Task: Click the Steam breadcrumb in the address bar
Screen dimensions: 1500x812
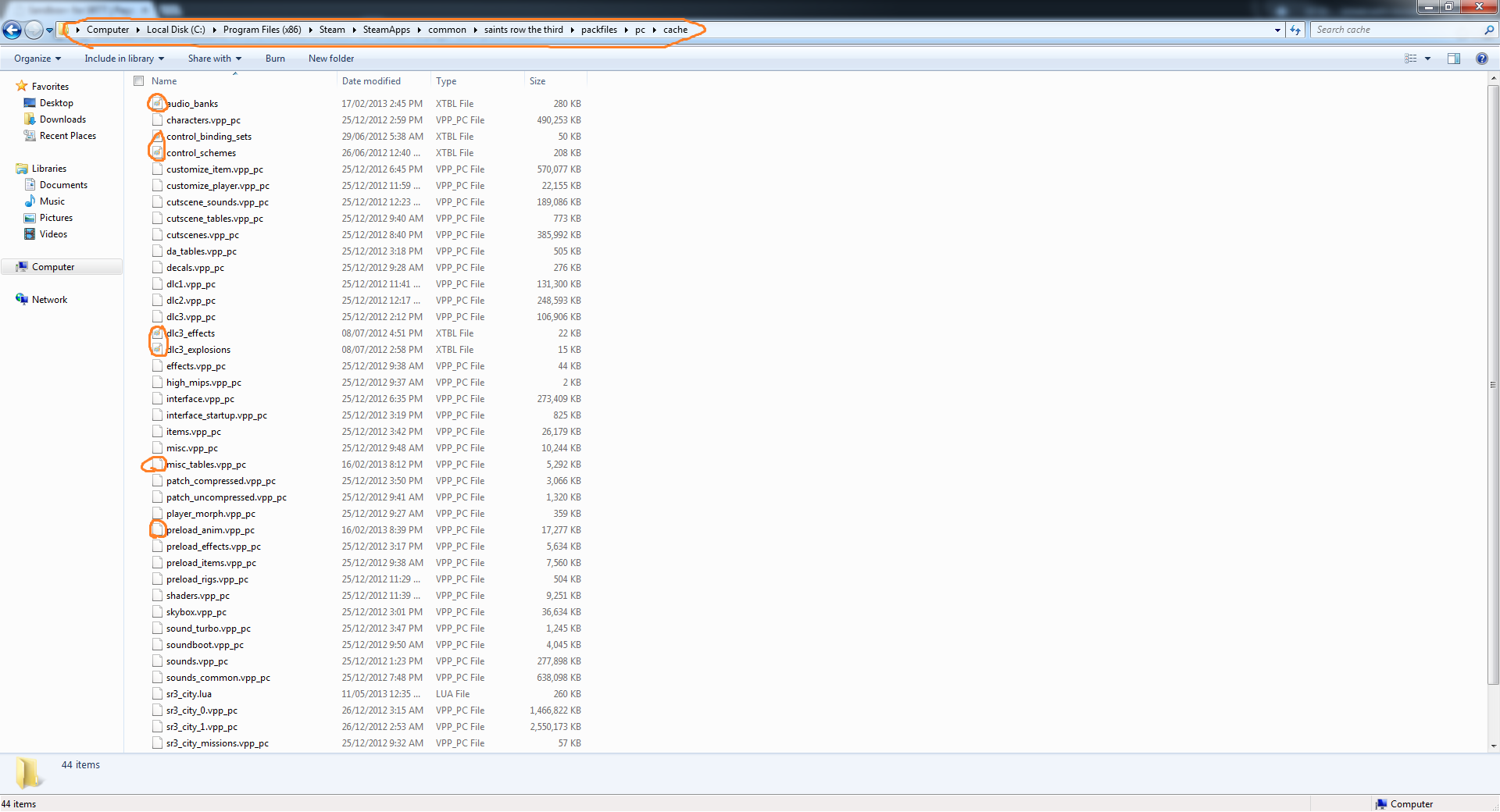Action: pos(332,30)
